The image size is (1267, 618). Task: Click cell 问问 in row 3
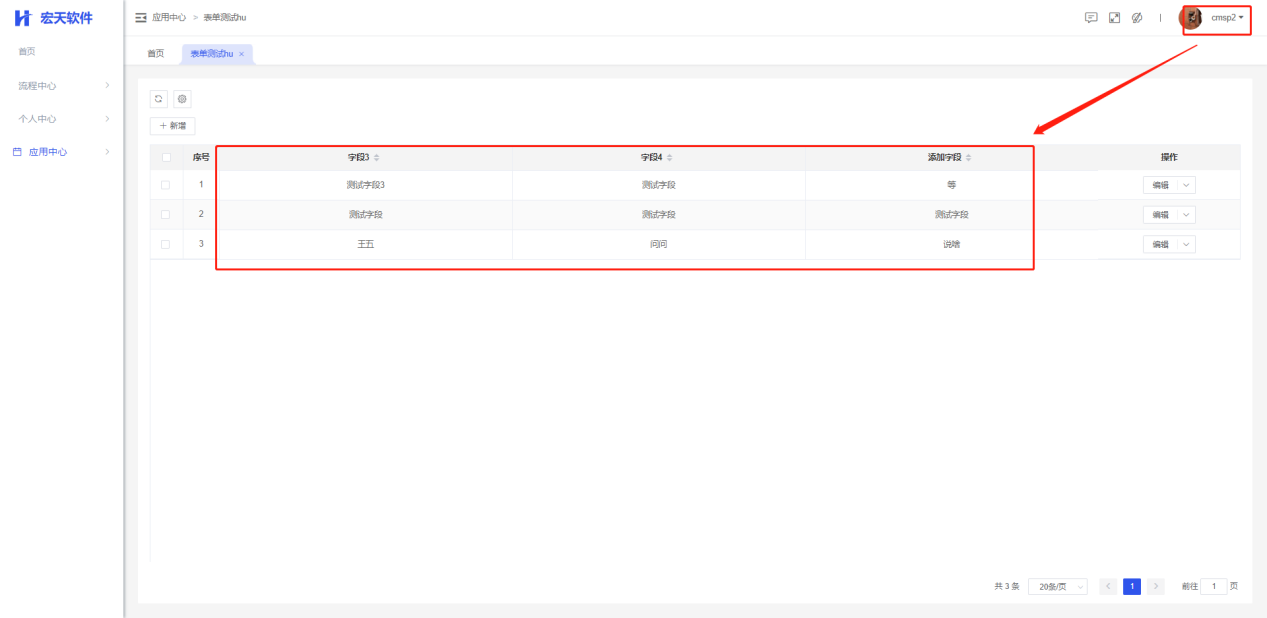(658, 245)
